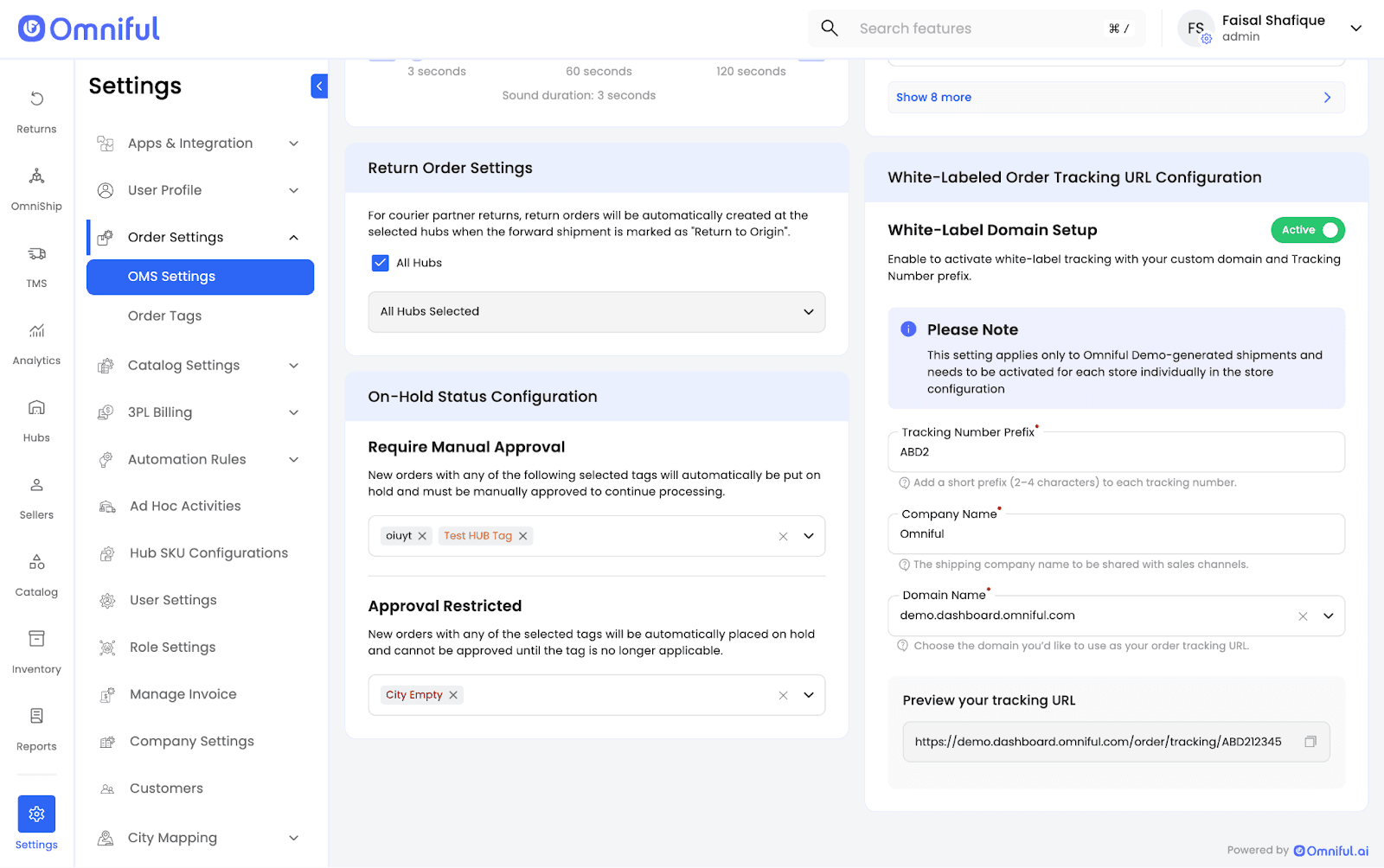The image size is (1384, 868).
Task: Open OmniShip from the sidebar
Action: coord(36,188)
